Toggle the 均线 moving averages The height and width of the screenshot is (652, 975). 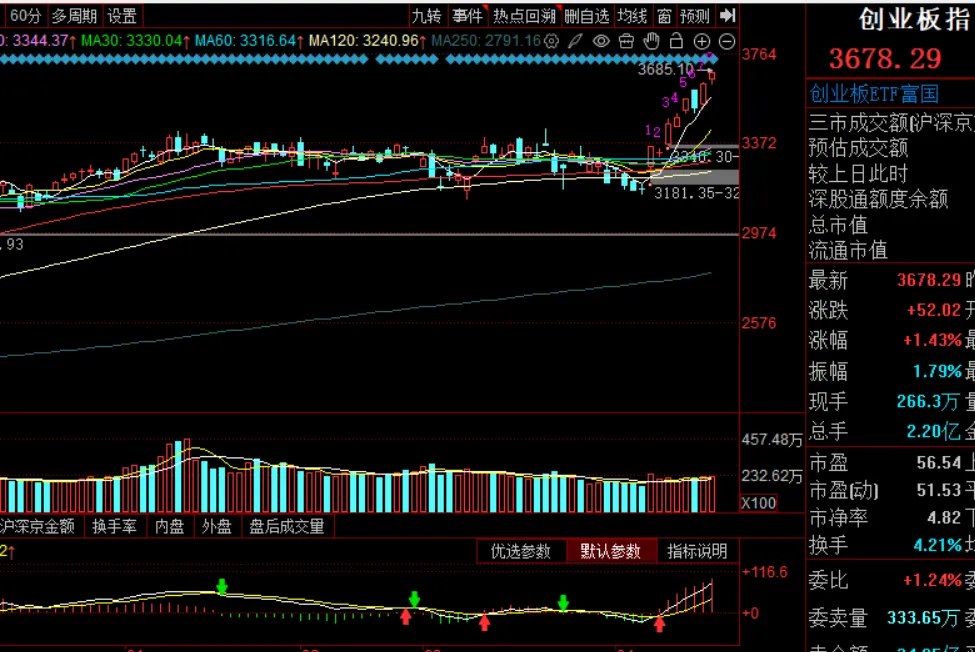[x=632, y=16]
